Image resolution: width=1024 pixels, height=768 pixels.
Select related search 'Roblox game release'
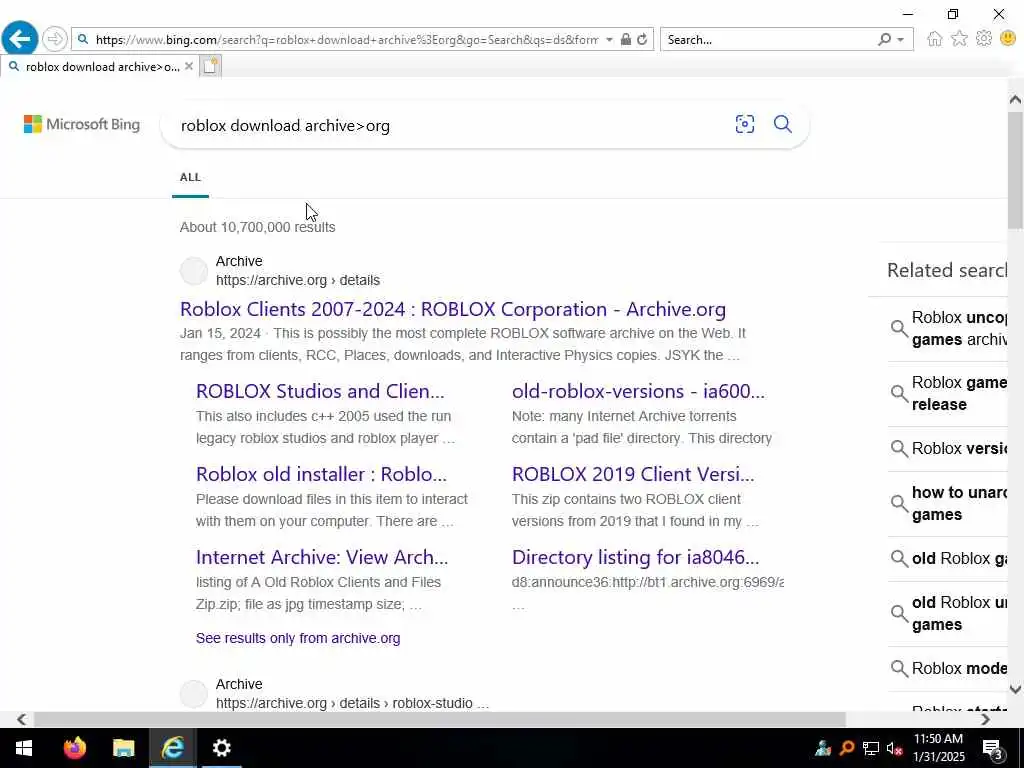pos(948,393)
